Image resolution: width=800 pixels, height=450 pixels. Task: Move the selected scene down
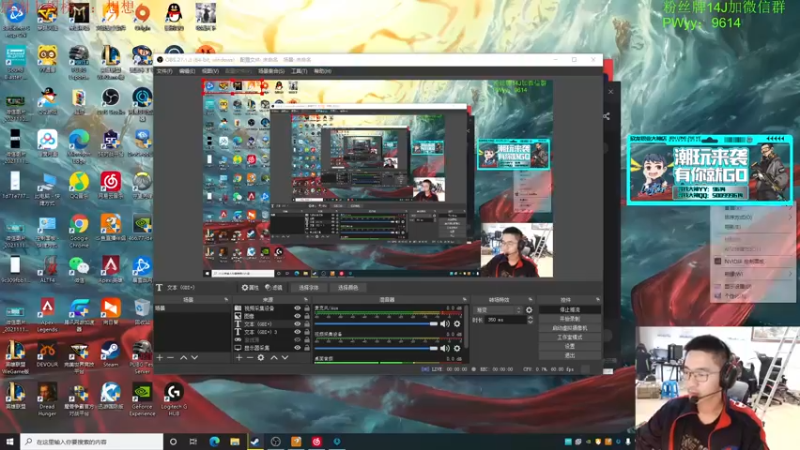[x=194, y=358]
